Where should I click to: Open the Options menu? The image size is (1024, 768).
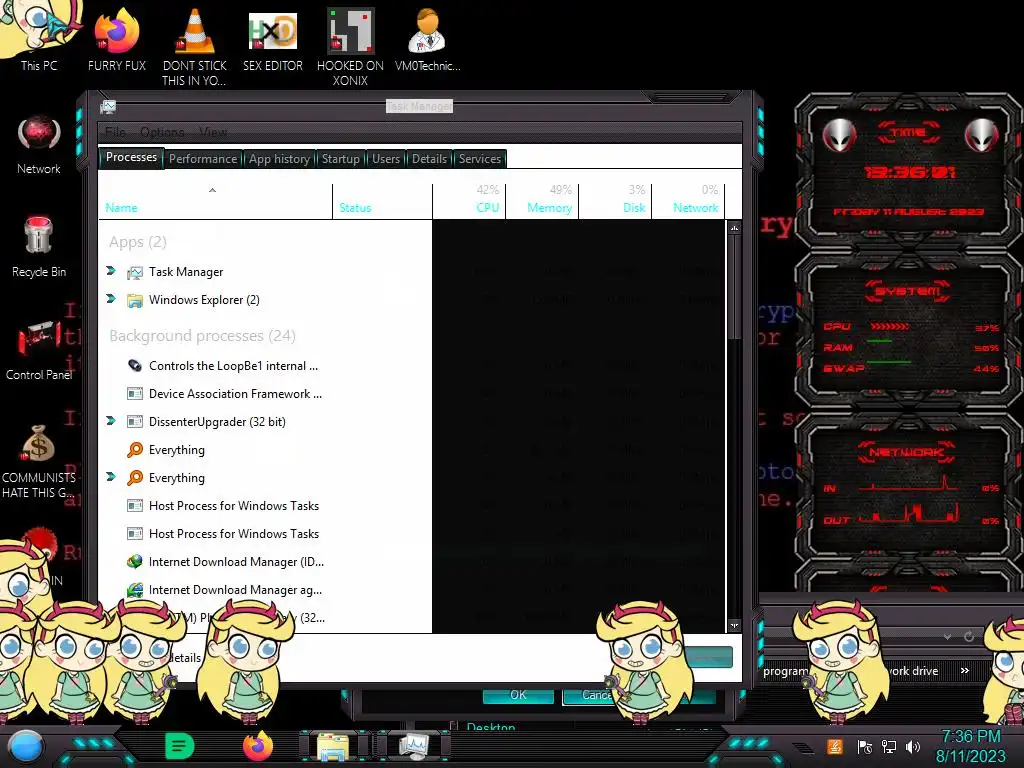[162, 132]
